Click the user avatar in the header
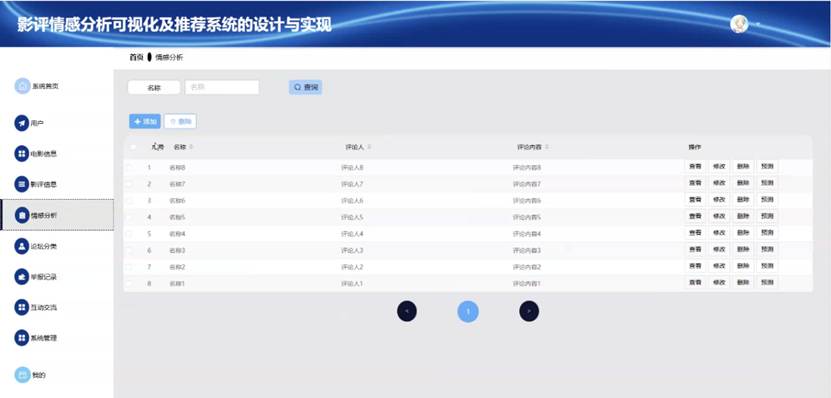831x398 pixels. click(x=739, y=24)
